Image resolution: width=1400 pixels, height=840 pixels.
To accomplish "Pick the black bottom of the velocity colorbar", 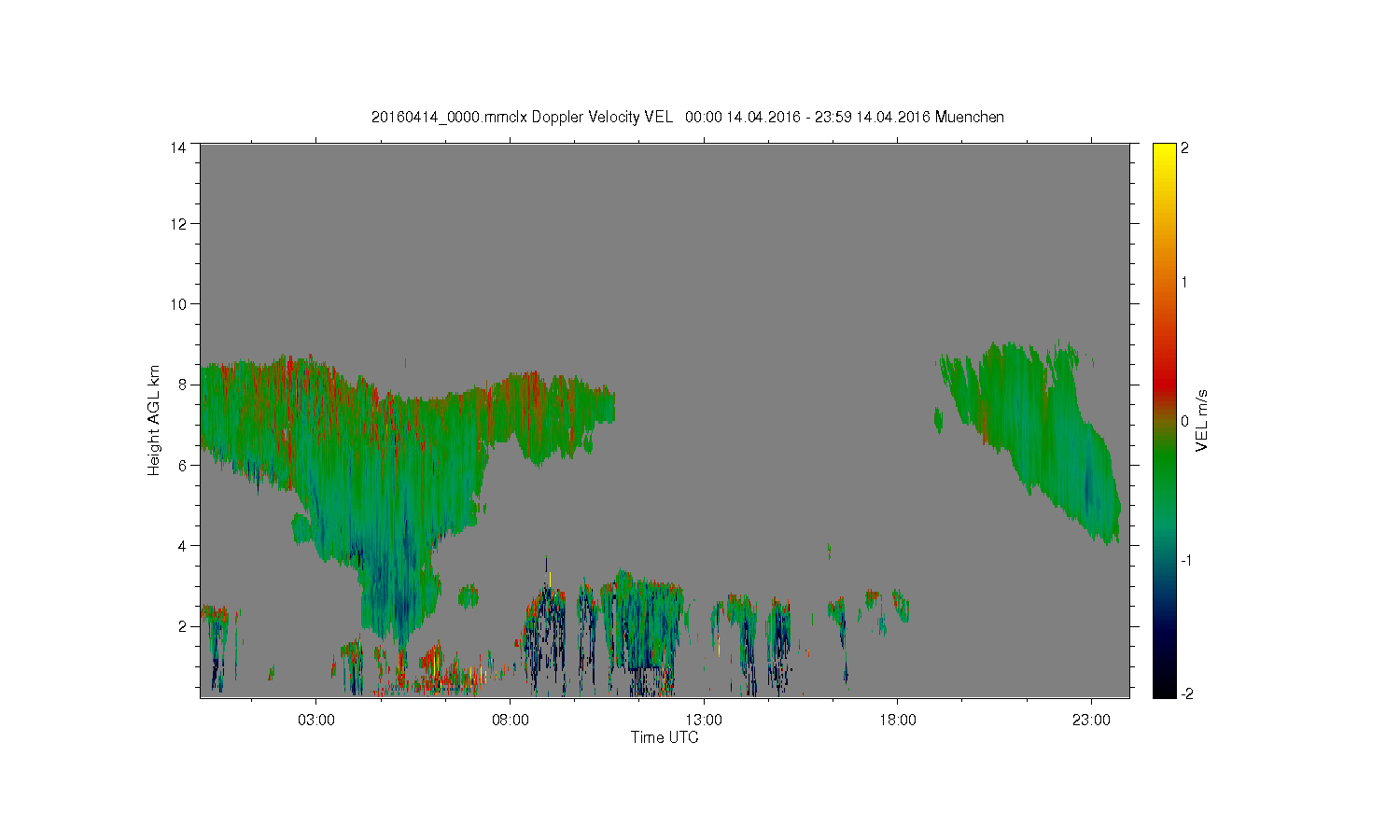I will (1164, 691).
